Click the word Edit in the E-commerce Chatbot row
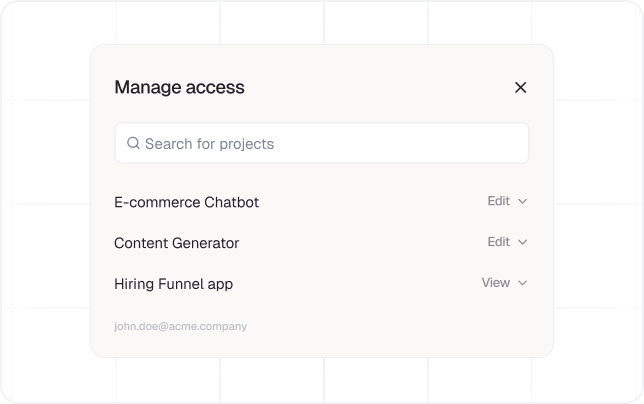This screenshot has height=404, width=644. [498, 201]
